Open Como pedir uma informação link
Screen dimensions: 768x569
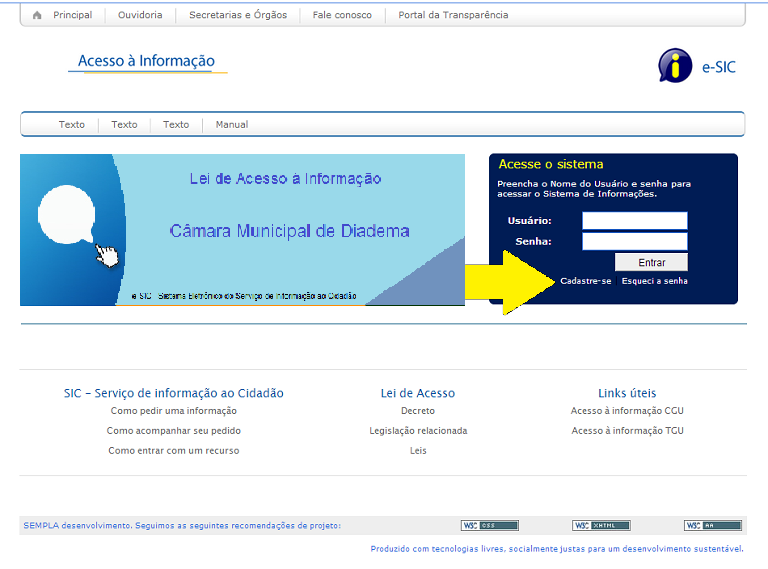coord(174,411)
